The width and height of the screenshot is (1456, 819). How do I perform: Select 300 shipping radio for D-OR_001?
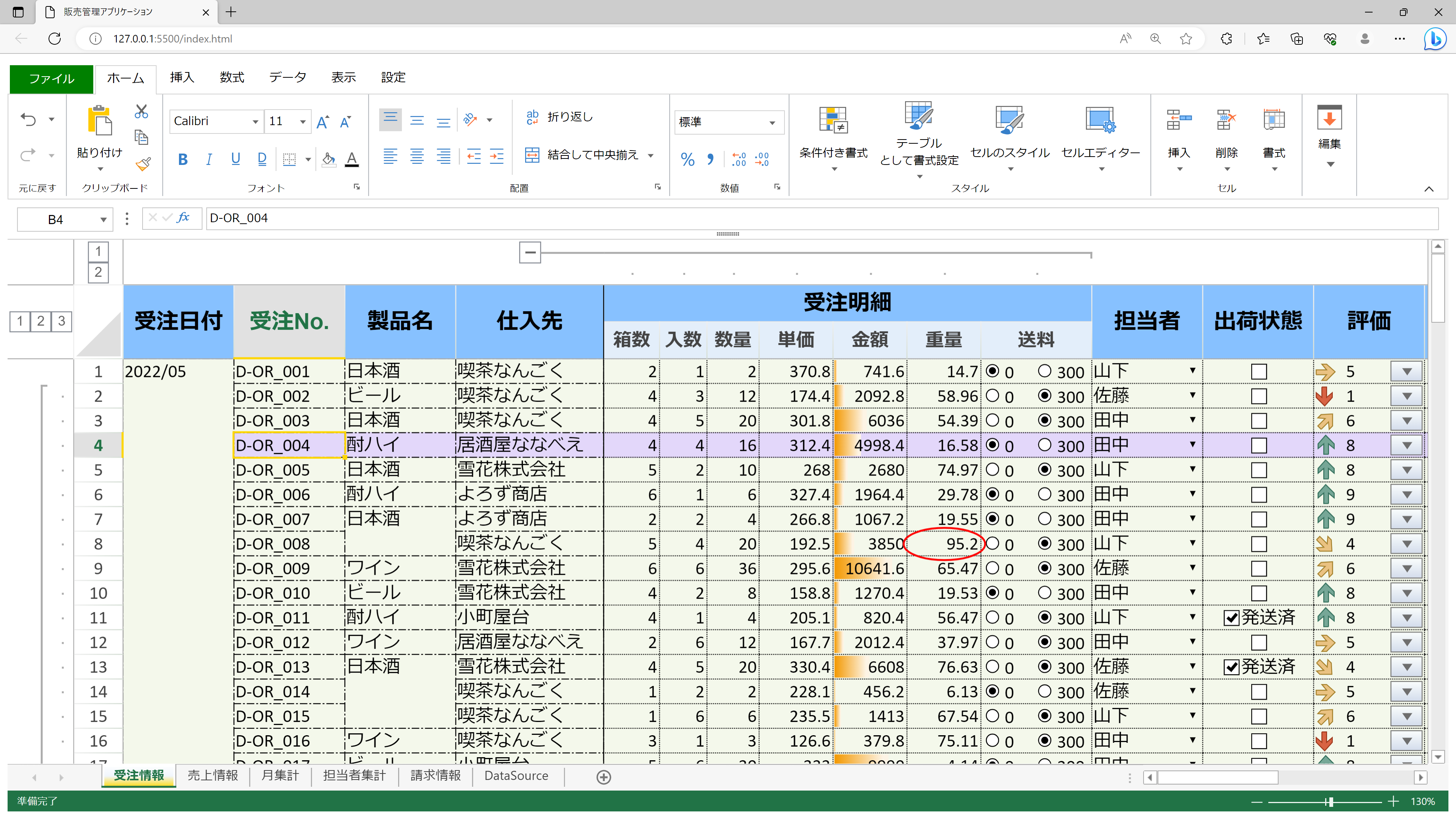[1045, 371]
